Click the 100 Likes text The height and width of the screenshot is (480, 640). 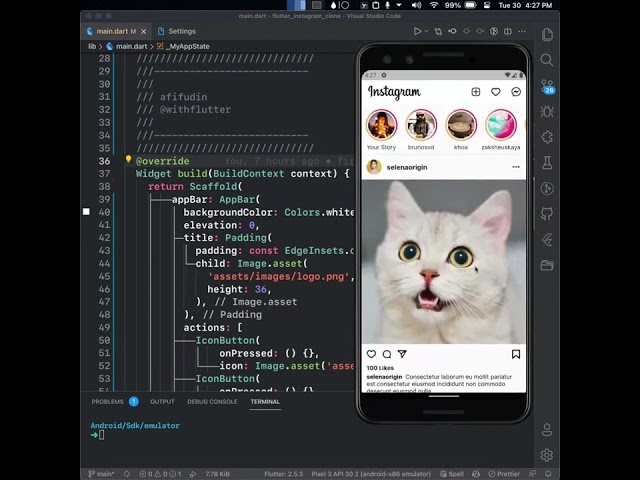click(x=380, y=368)
